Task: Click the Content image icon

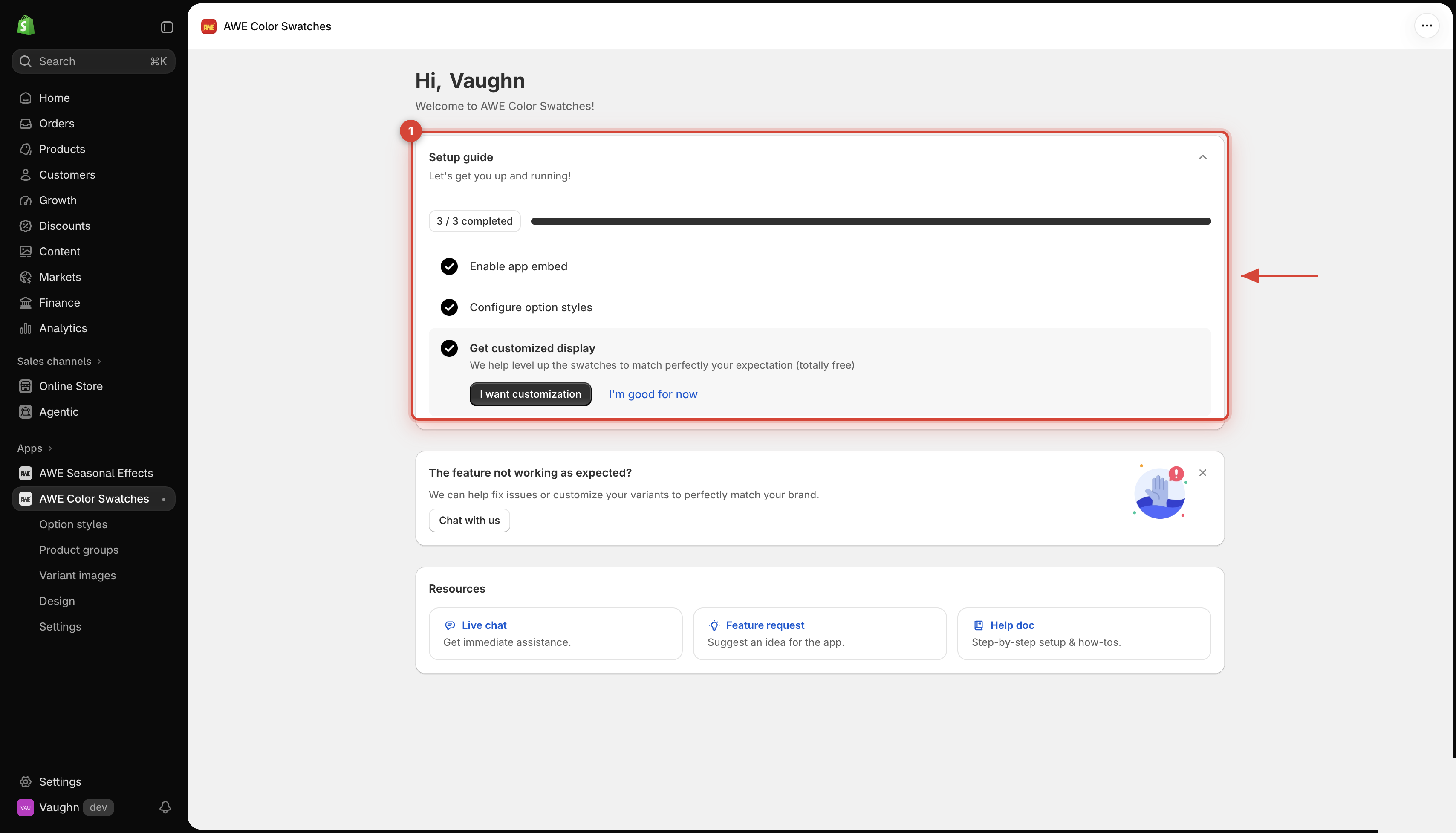Action: coord(25,252)
